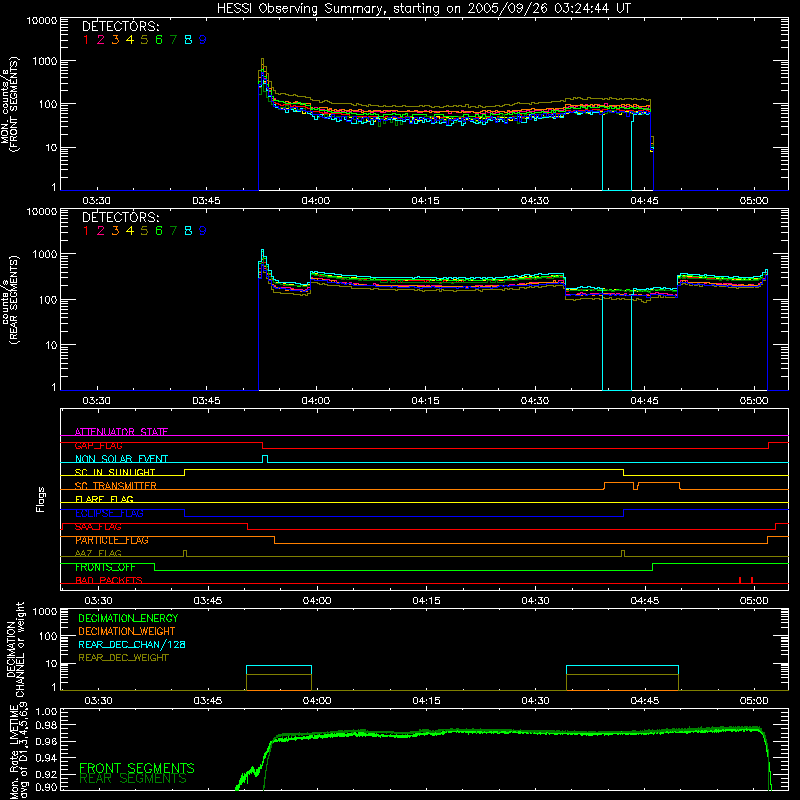Click the ATTENUATOR_STATE flag label
Viewport: 800px width, 800px height.
click(x=121, y=432)
